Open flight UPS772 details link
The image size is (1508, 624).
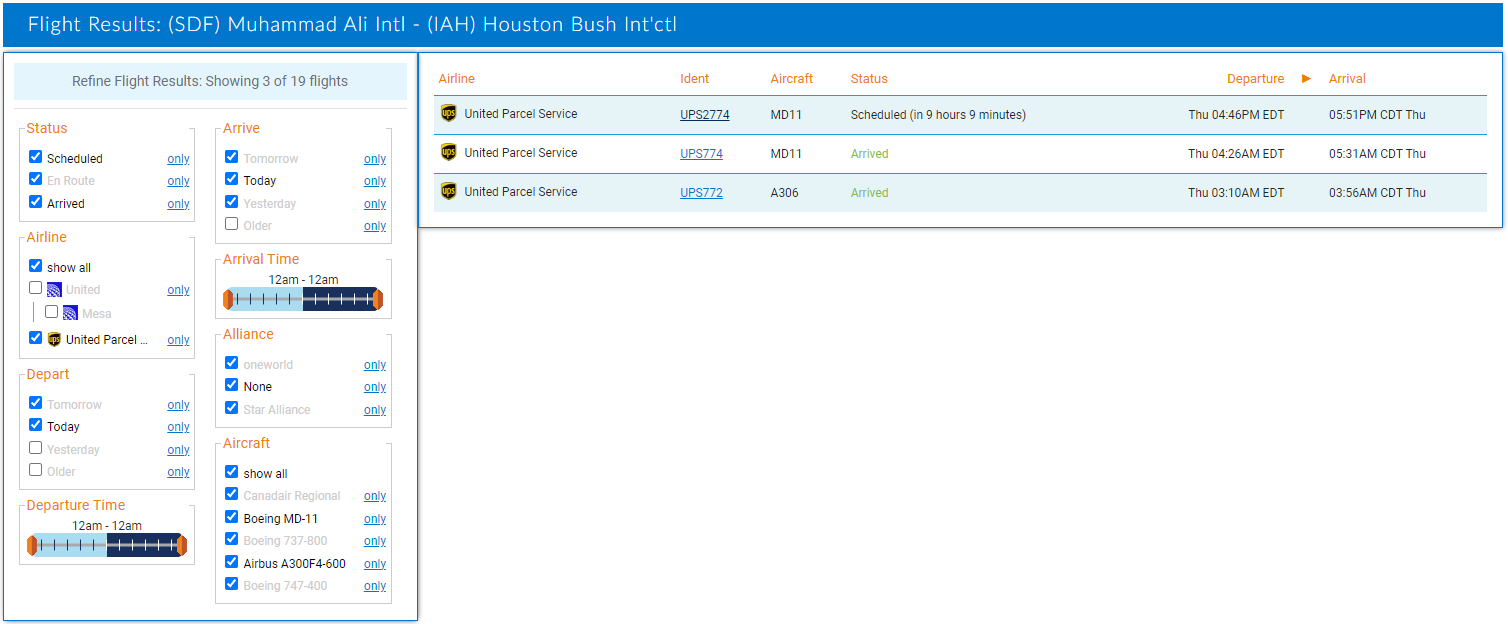tap(701, 193)
